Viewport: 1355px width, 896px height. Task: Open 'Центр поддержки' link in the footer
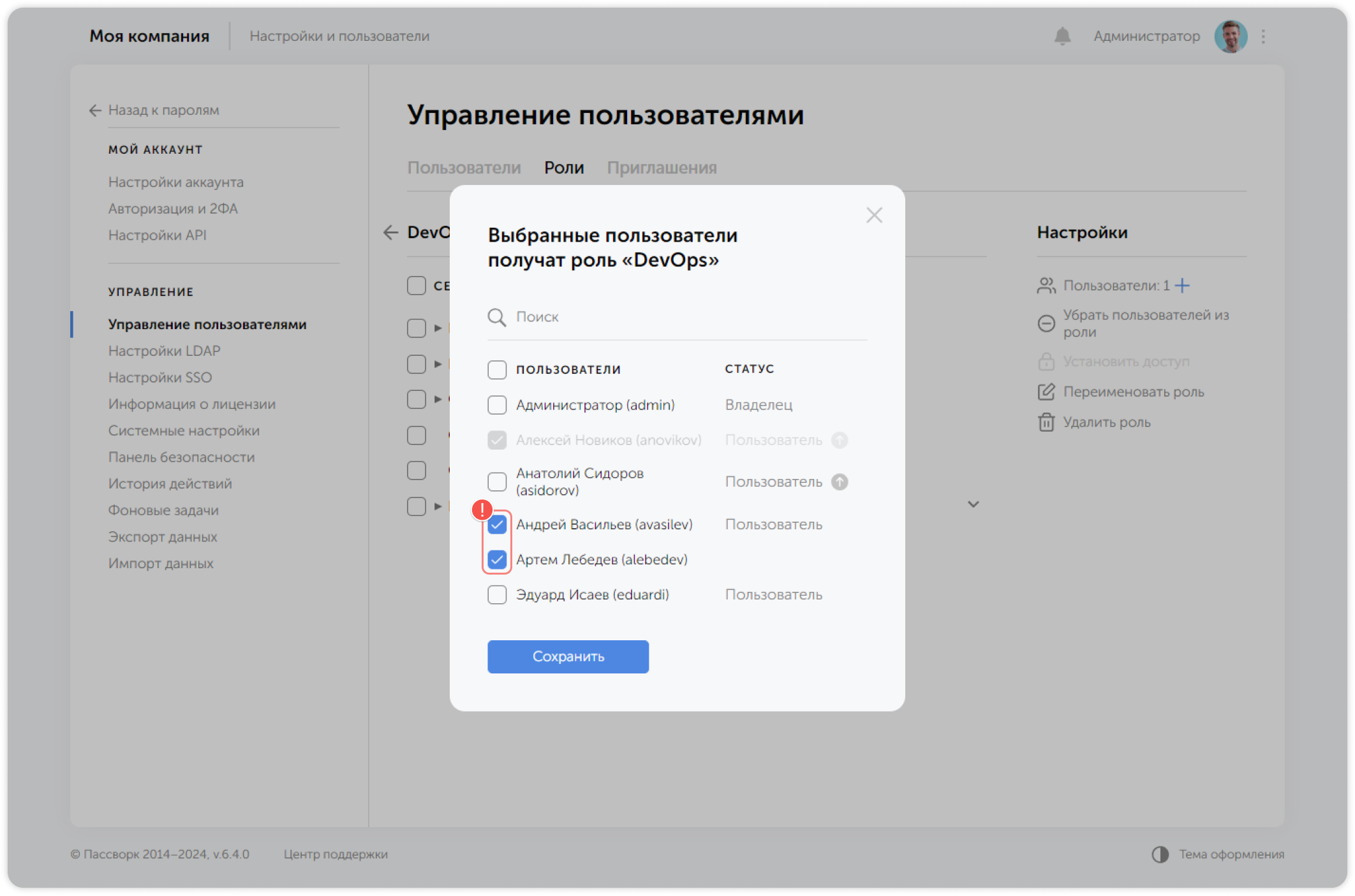tap(335, 855)
